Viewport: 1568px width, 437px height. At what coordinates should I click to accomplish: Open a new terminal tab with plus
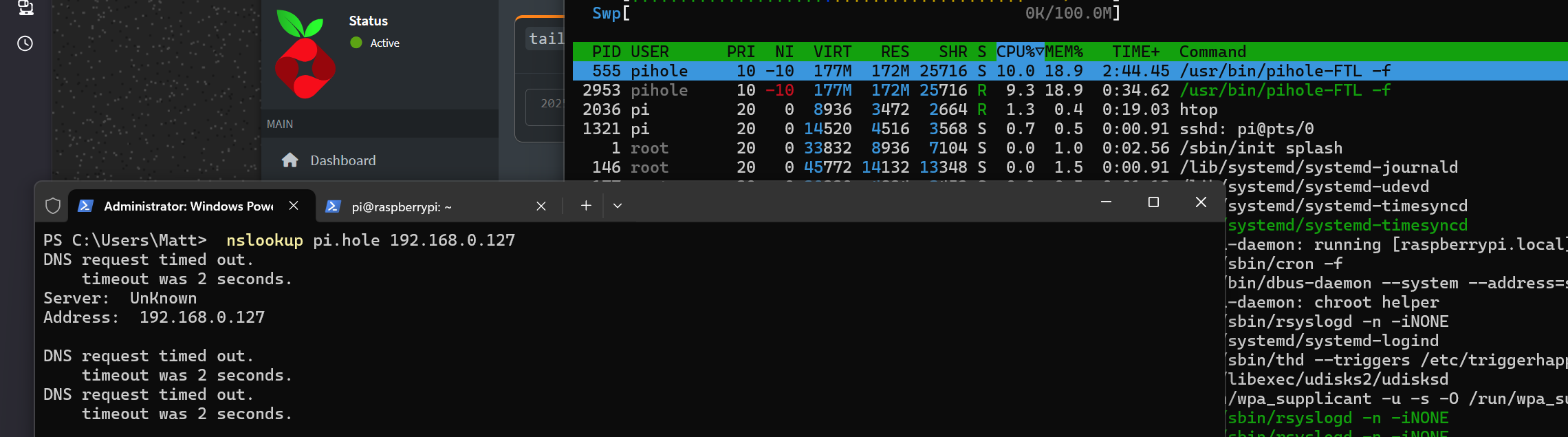[x=586, y=206]
